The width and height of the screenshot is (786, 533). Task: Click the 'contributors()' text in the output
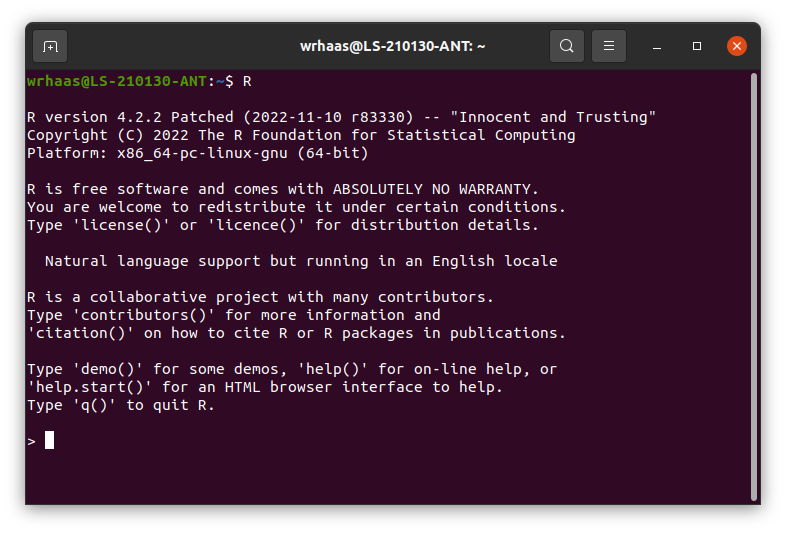[x=144, y=315]
